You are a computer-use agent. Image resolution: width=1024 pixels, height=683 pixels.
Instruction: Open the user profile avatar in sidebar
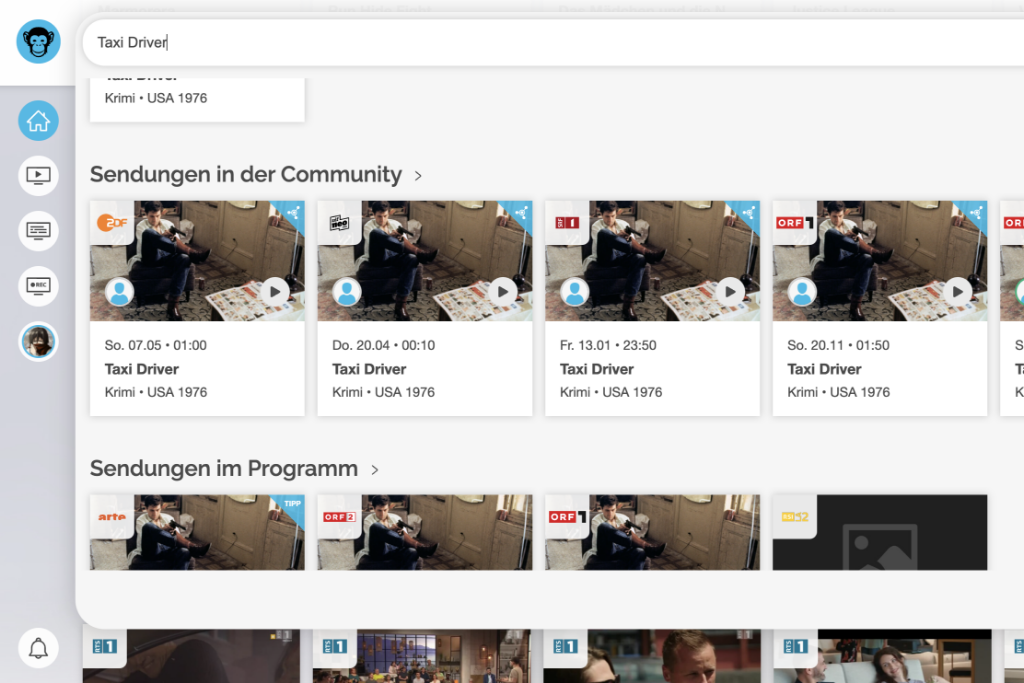tap(39, 342)
